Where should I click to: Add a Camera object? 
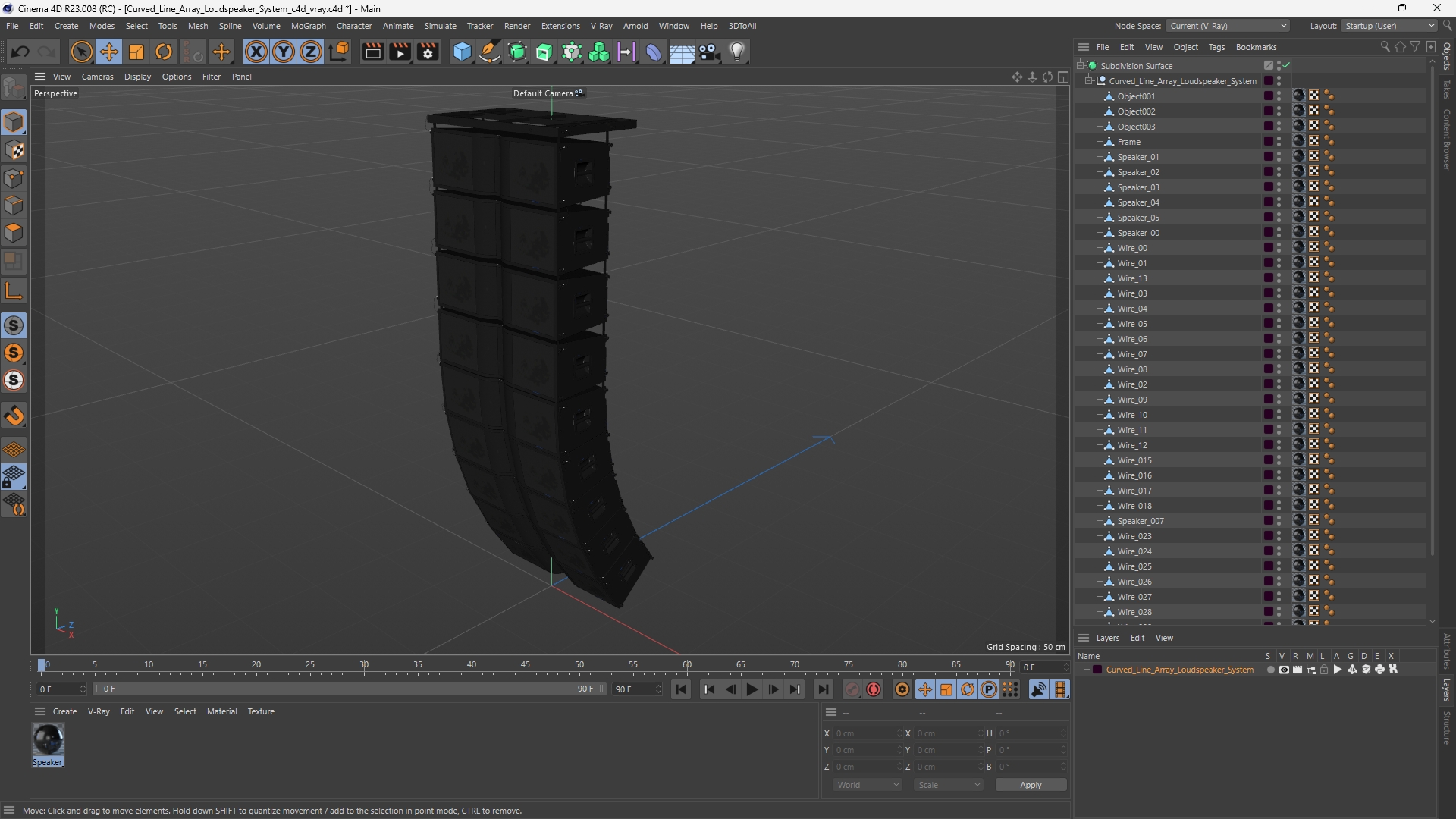(x=710, y=52)
